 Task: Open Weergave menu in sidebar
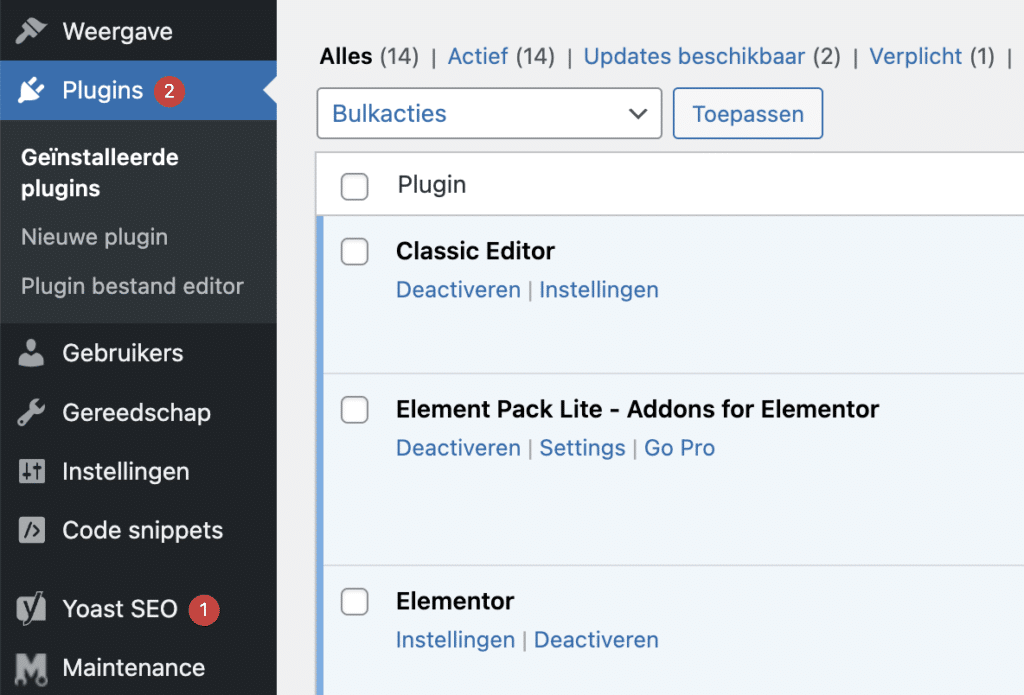138,31
